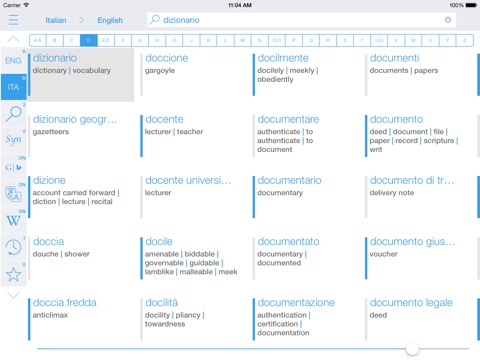
Task: Collapse sidebar with the up chevron
Action: [13, 39]
